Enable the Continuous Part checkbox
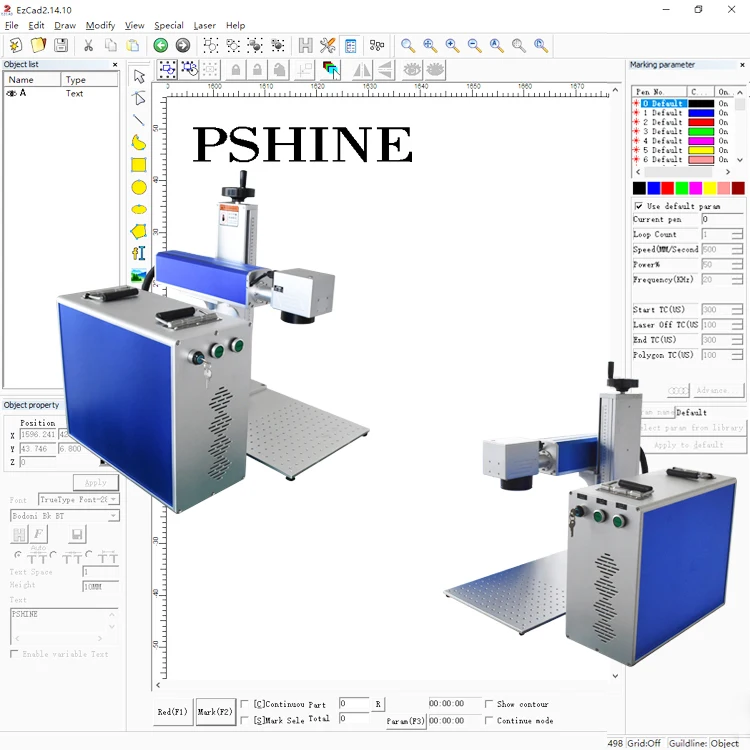The height and width of the screenshot is (750, 750). pos(244,704)
